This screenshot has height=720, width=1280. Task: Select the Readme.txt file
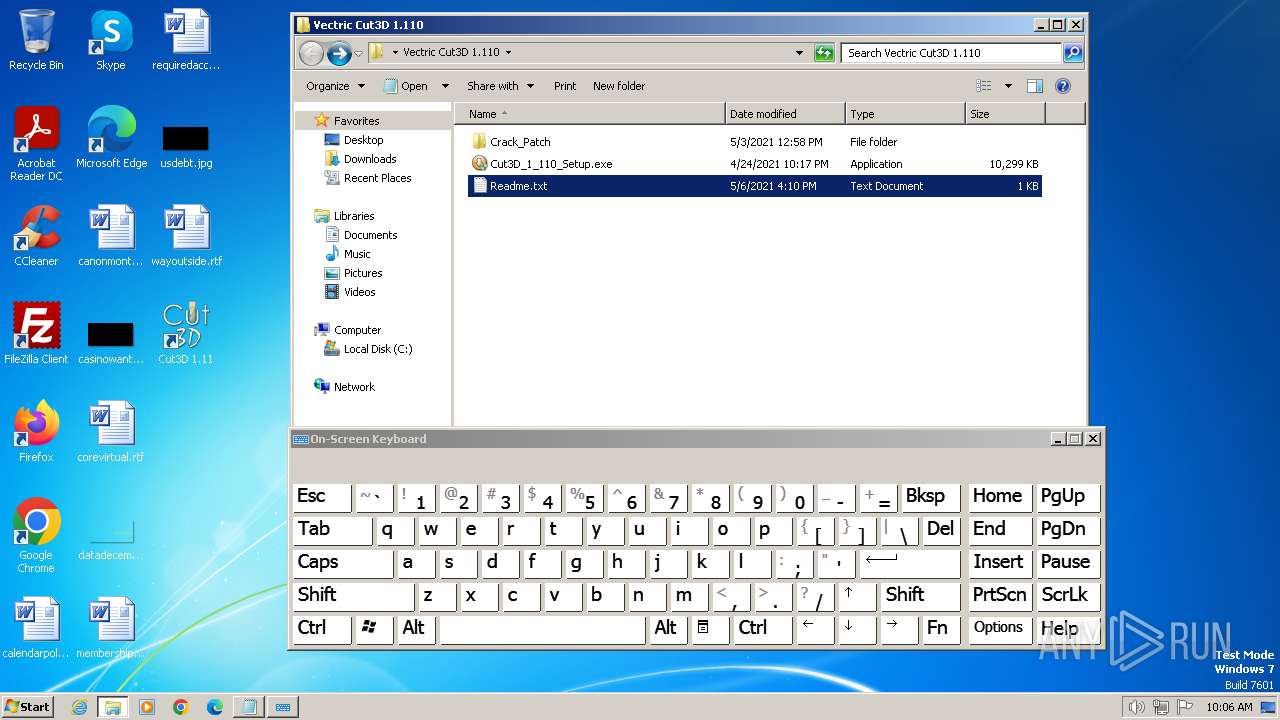755,186
